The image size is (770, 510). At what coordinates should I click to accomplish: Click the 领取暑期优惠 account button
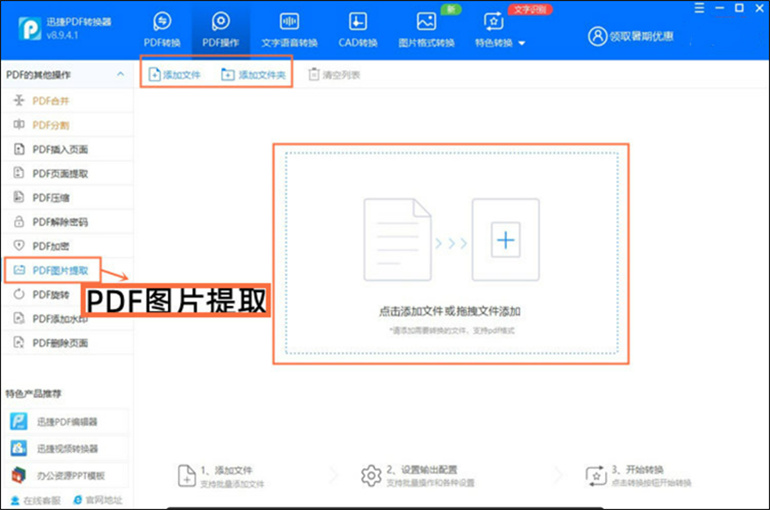pos(631,36)
